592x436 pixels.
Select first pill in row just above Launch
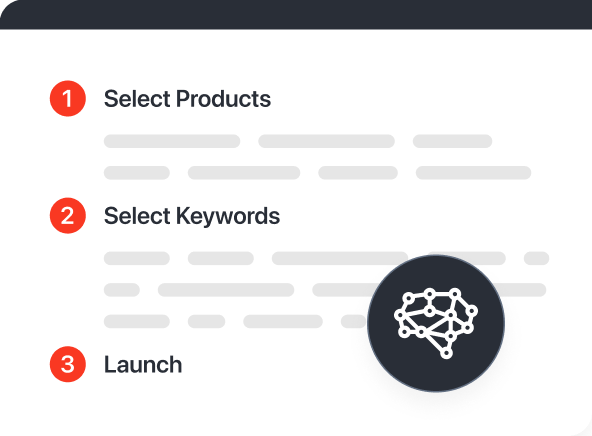click(137, 321)
